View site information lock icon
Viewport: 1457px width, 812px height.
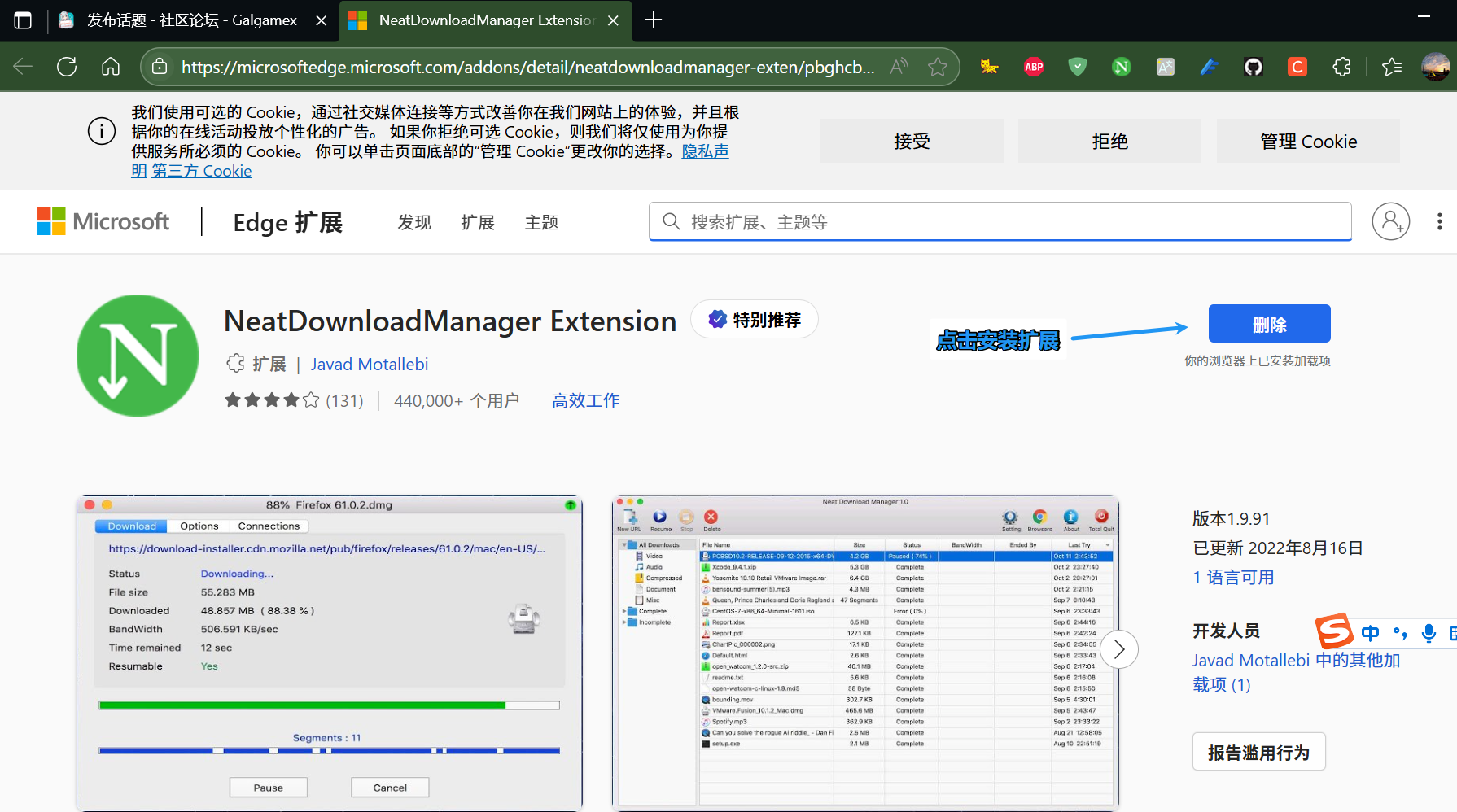coord(160,67)
